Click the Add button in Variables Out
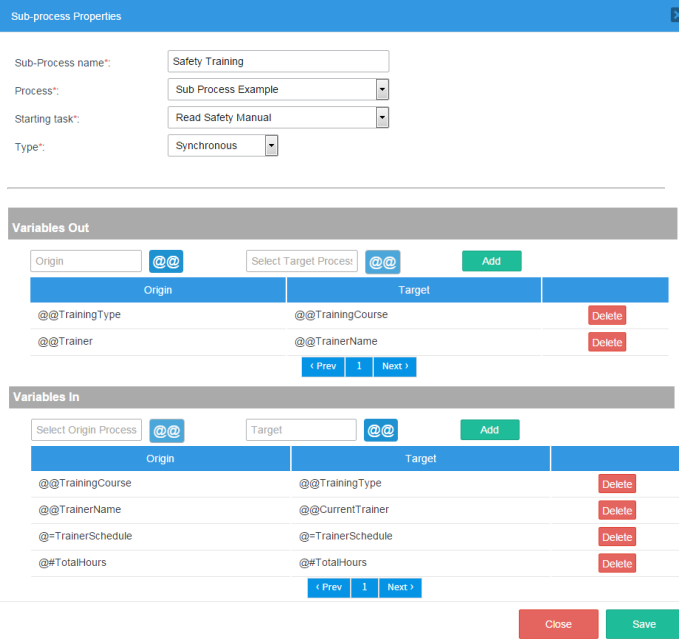 coord(491,261)
